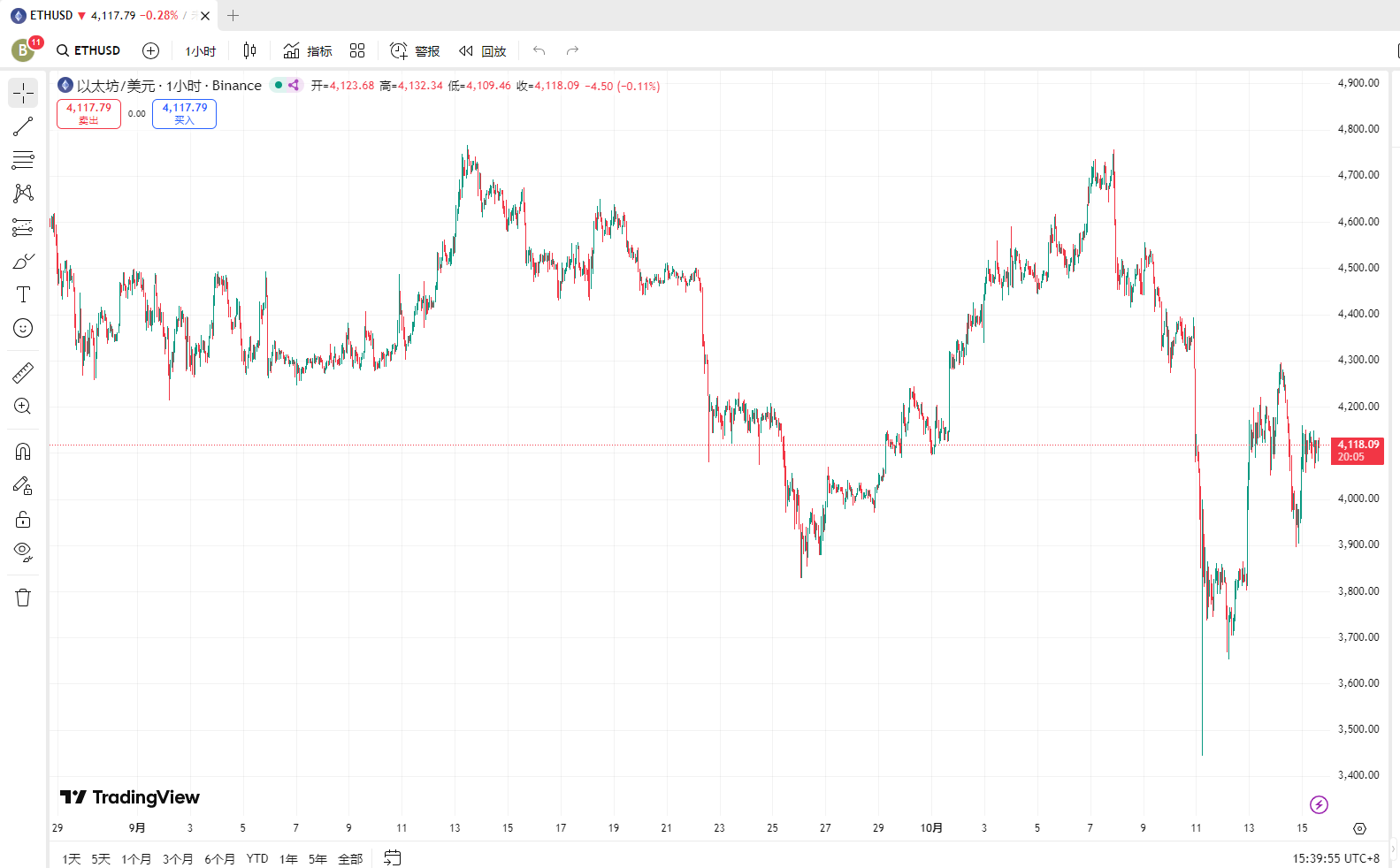This screenshot has width=1400, height=868.
Task: Select the YTD time range
Action: (x=256, y=858)
